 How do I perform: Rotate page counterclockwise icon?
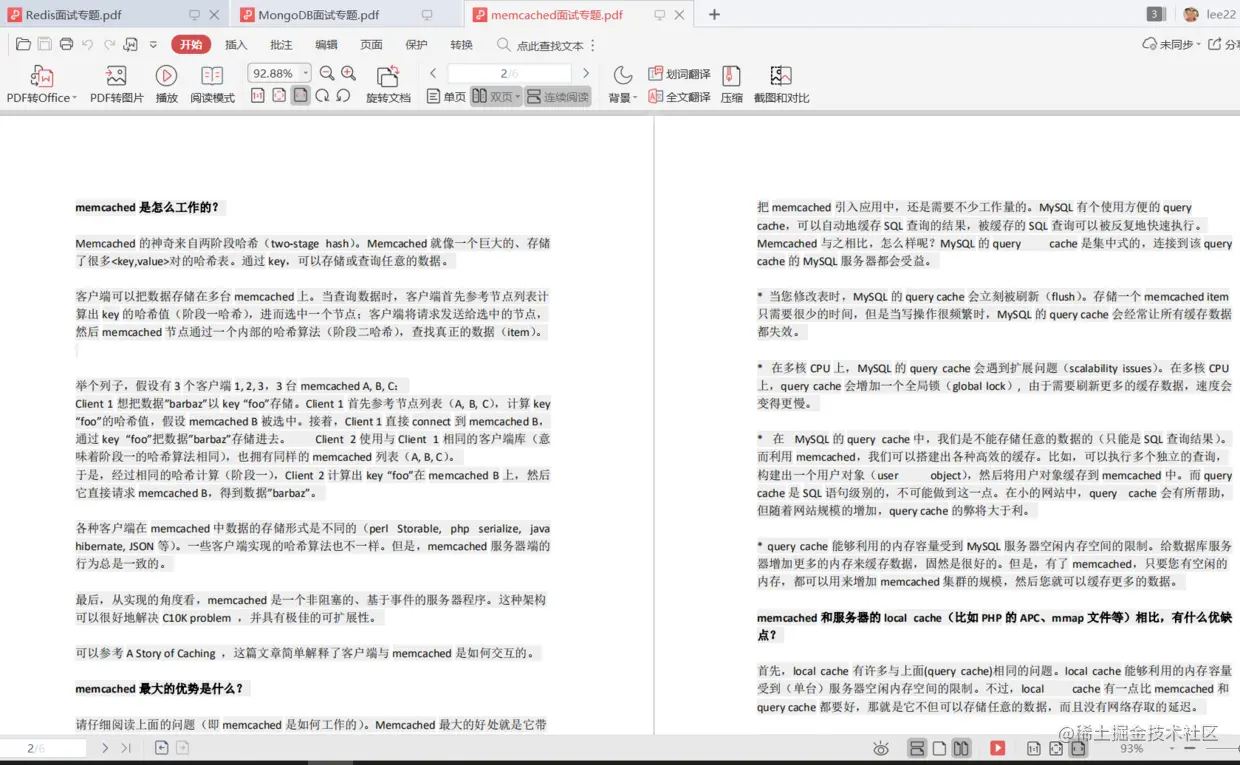coord(343,96)
